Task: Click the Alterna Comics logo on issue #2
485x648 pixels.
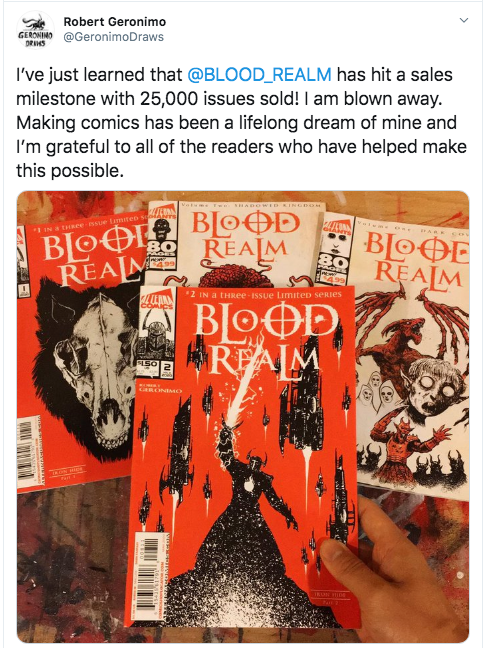Action: point(156,300)
